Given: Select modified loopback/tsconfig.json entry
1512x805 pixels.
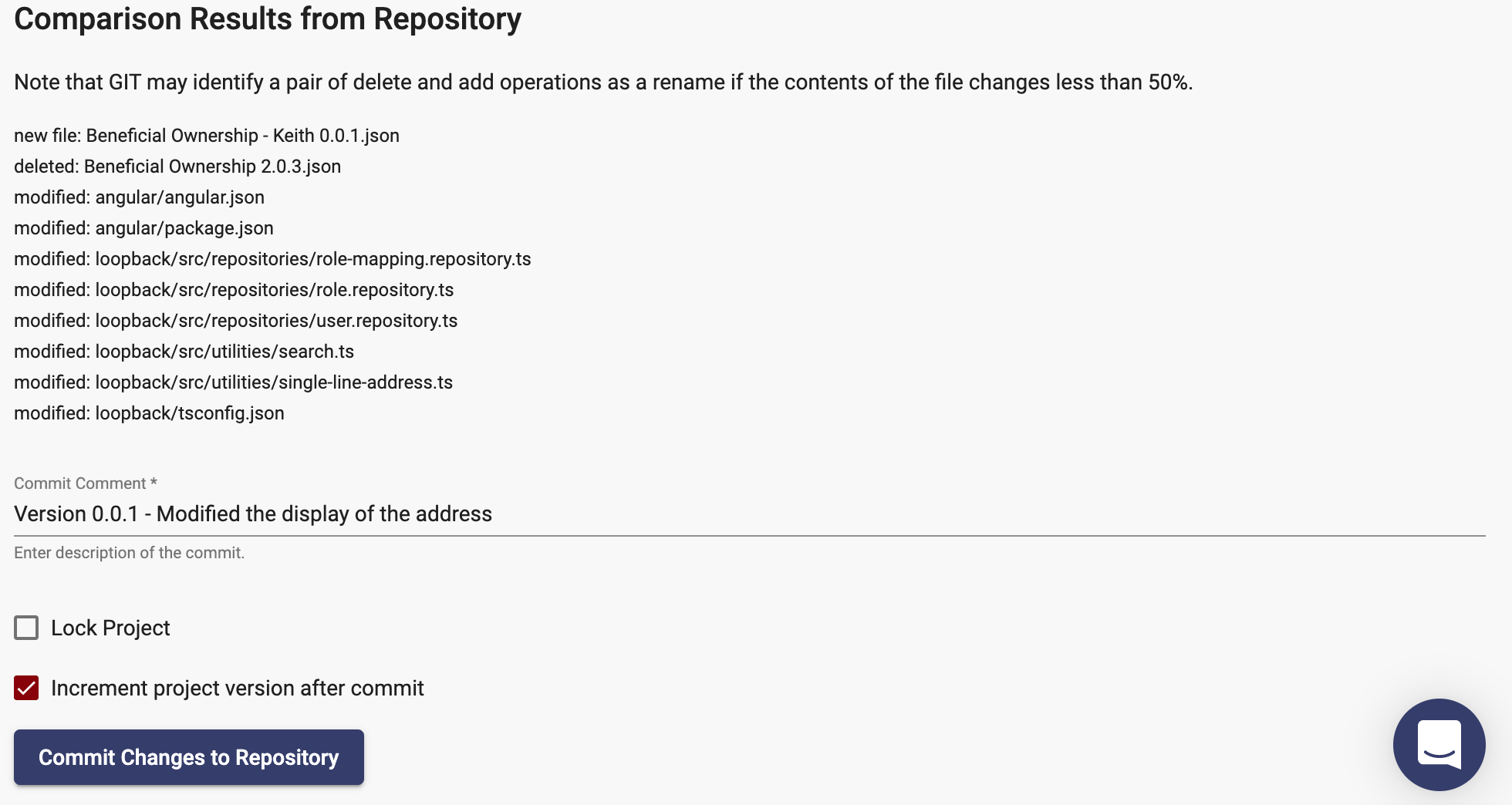Looking at the screenshot, I should point(149,413).
